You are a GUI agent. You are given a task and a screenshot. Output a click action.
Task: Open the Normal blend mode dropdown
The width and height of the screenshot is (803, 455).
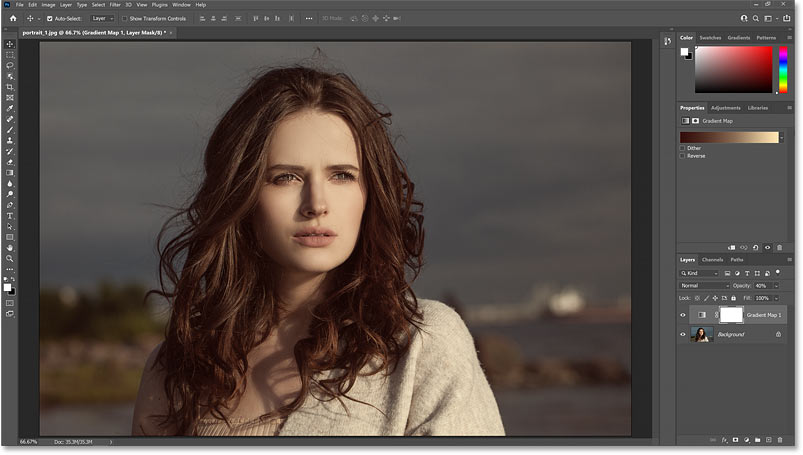point(704,286)
